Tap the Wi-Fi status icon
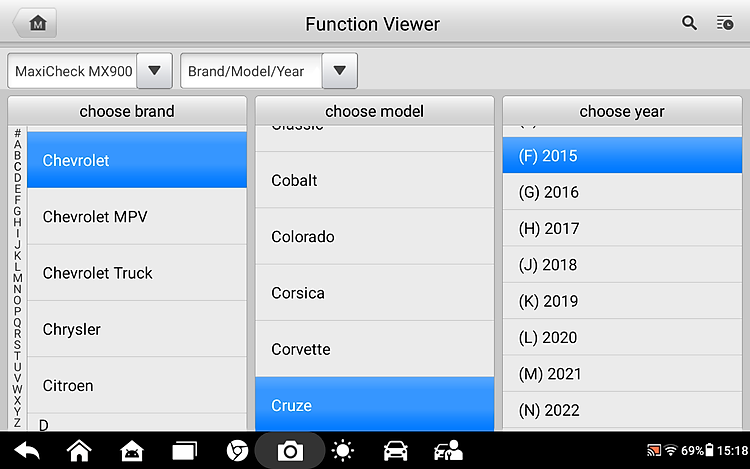 [671, 450]
